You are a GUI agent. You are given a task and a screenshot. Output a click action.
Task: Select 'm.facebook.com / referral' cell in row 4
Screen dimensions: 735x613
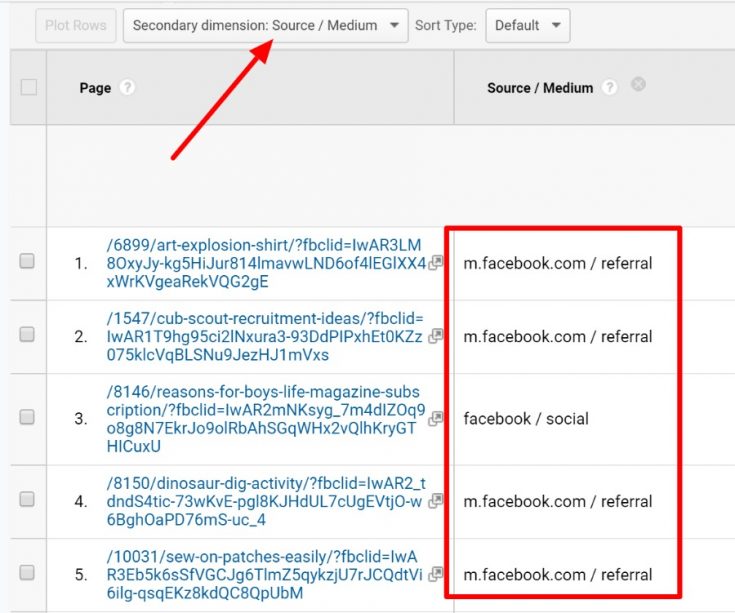[557, 501]
